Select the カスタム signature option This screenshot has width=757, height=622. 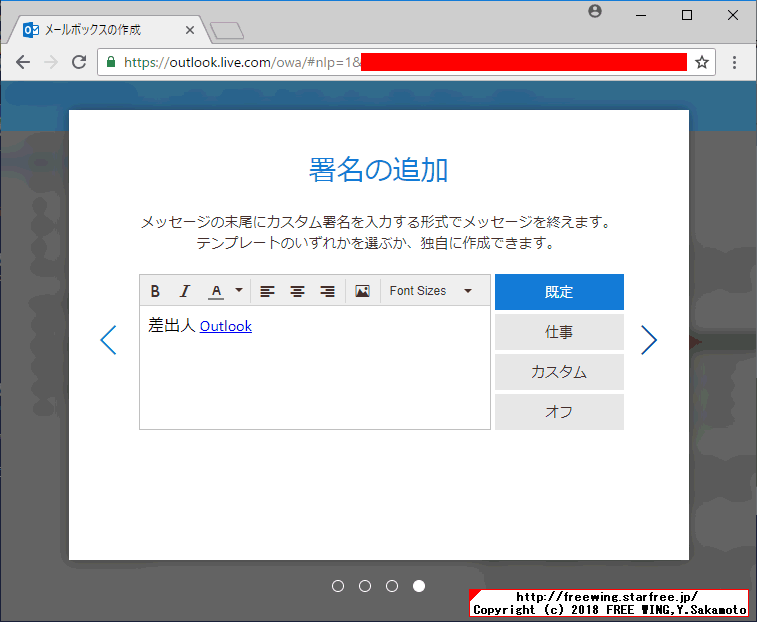[x=559, y=372]
